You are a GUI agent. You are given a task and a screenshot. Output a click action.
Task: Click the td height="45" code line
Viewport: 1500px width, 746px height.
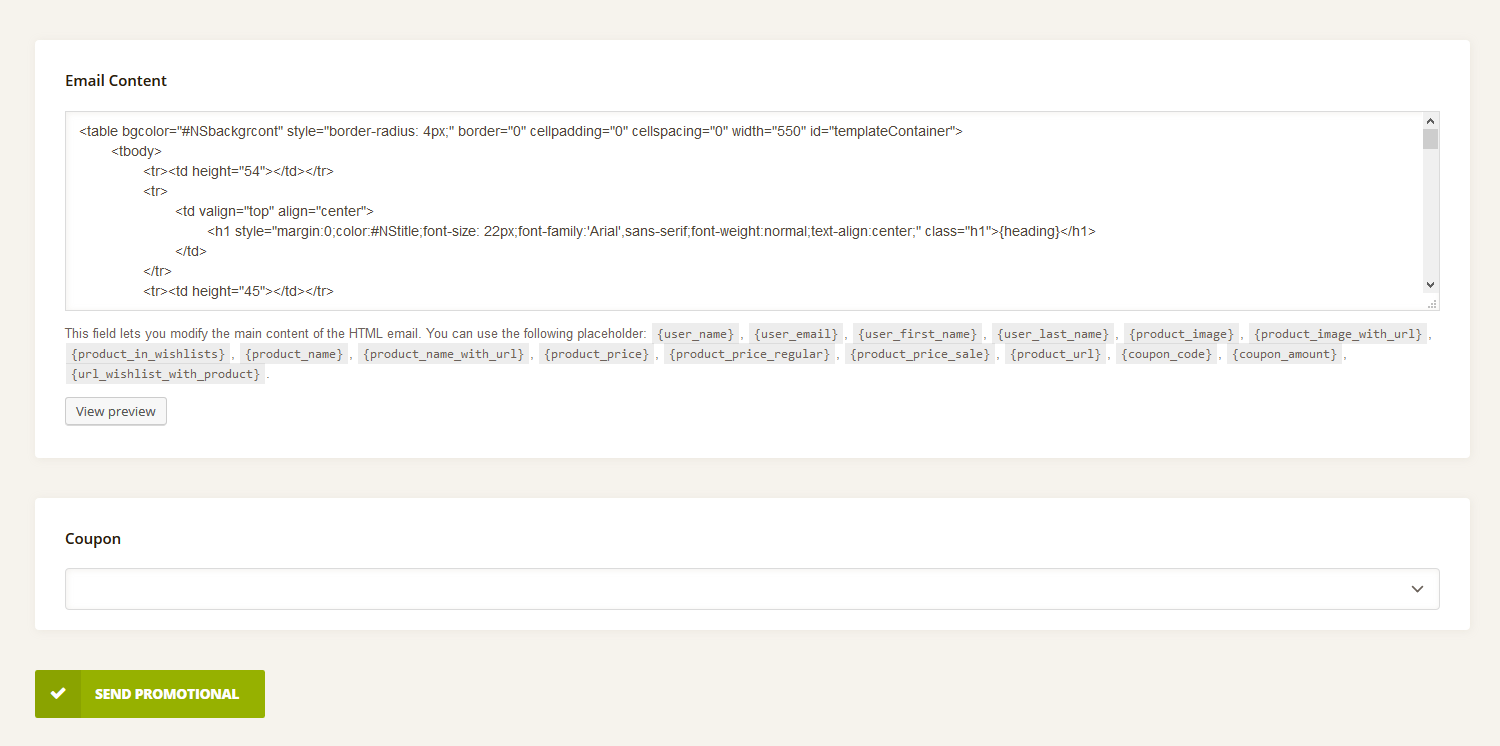[238, 291]
